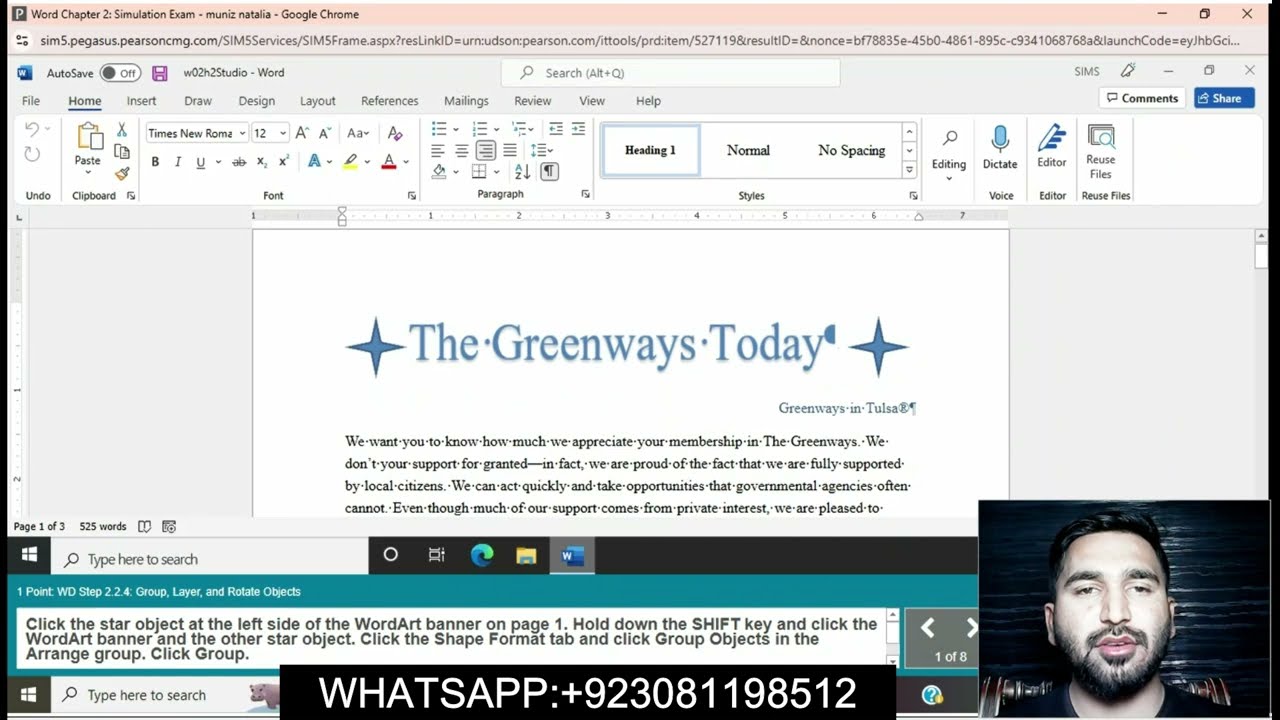1280x720 pixels.
Task: Click the Paste clipboard icon
Action: click(x=88, y=138)
